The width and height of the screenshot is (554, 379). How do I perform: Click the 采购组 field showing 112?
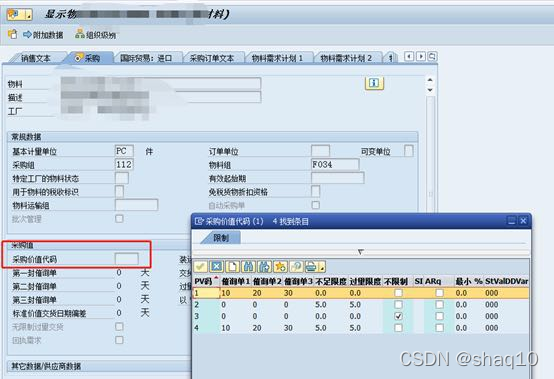click(124, 164)
